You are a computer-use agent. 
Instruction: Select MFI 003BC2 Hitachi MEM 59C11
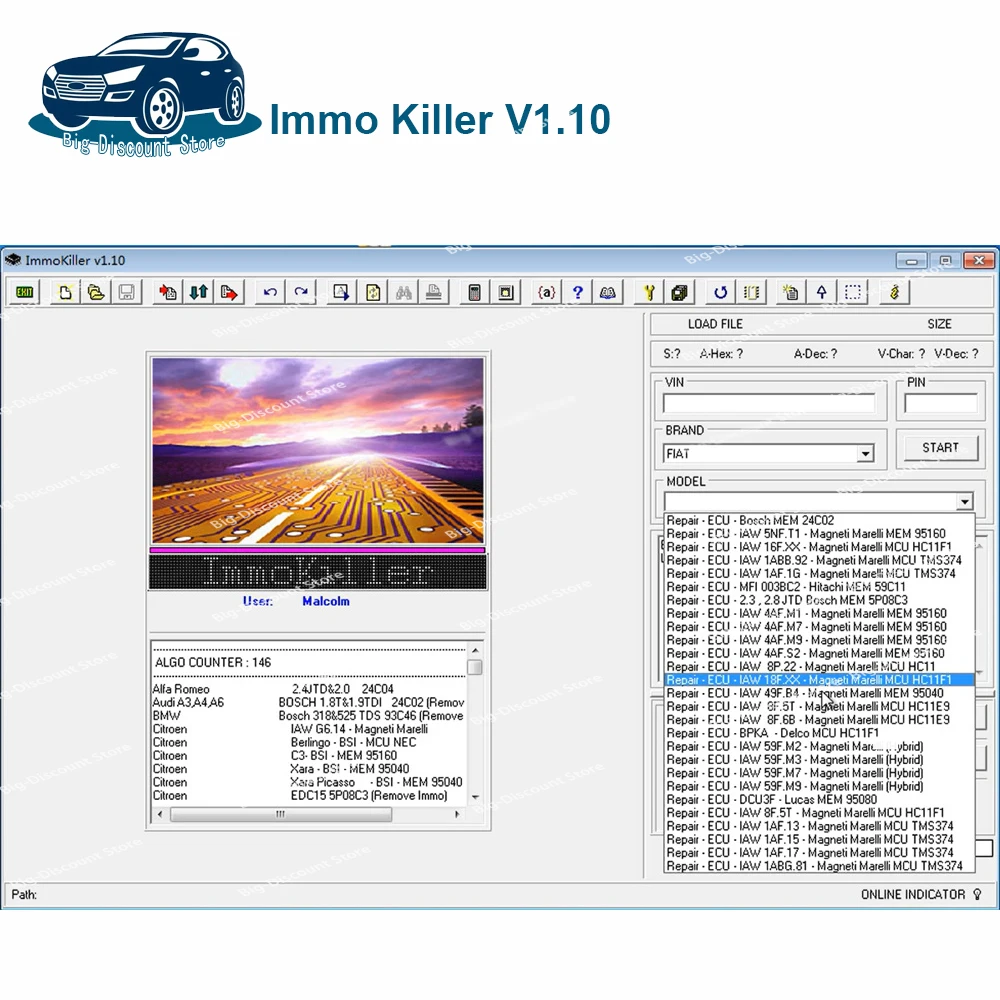[x=819, y=587]
